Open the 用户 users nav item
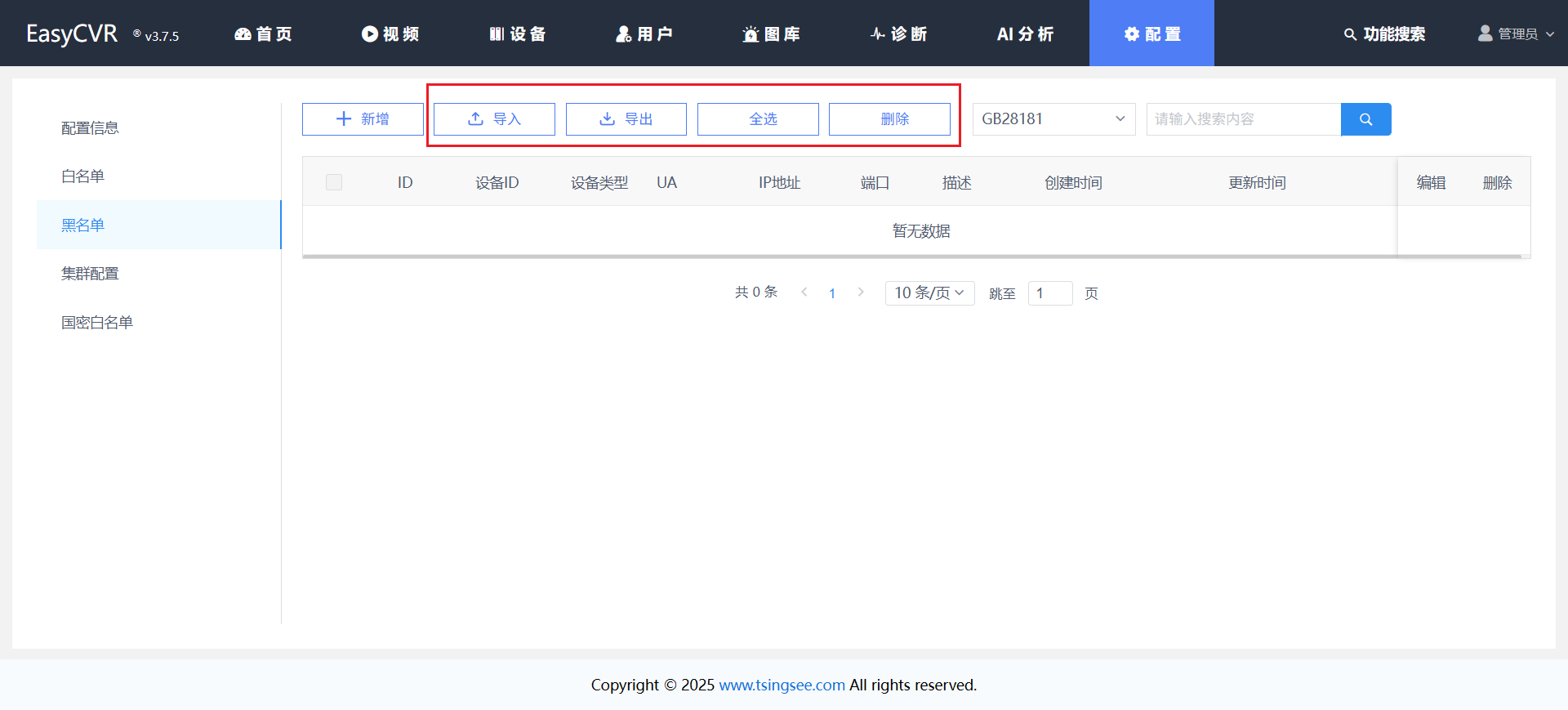The image size is (1568, 710). click(644, 33)
